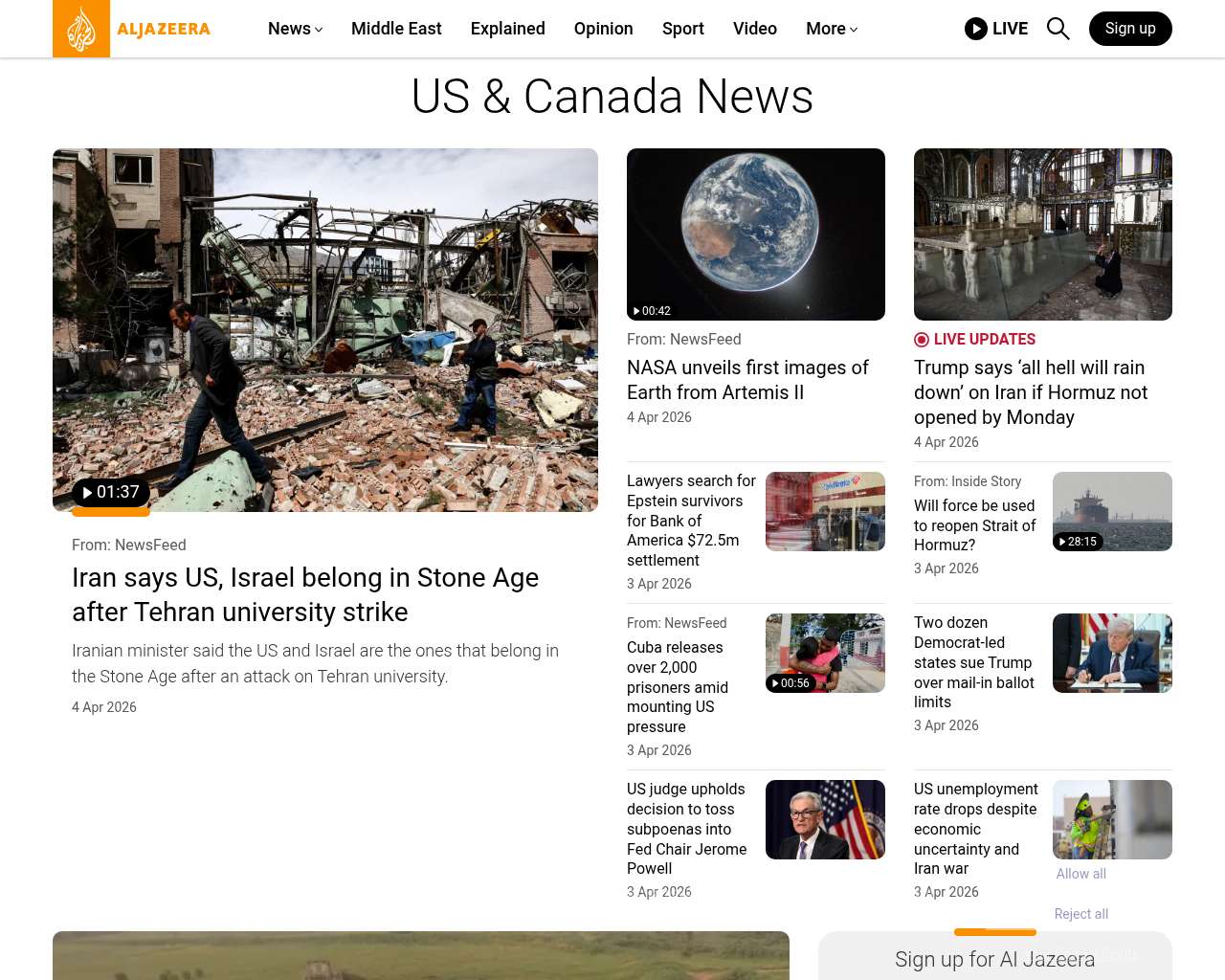Open Two dozen Democrat-led states article
The image size is (1225, 980).
pyautogui.click(x=973, y=662)
